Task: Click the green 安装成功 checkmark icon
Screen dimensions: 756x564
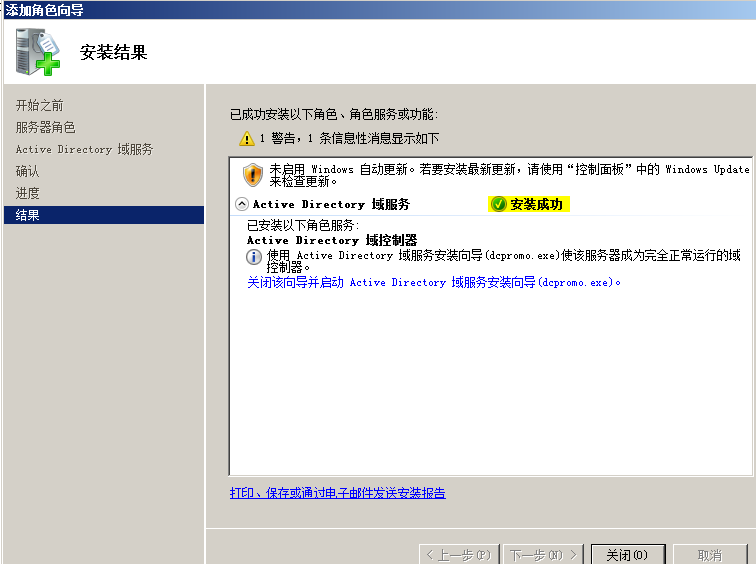Action: 498,204
